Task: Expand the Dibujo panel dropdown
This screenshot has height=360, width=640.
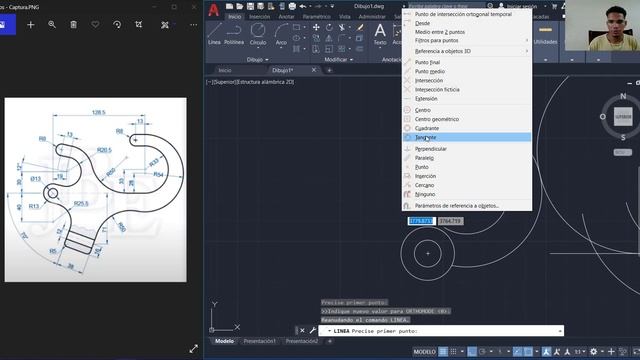Action: tap(258, 60)
